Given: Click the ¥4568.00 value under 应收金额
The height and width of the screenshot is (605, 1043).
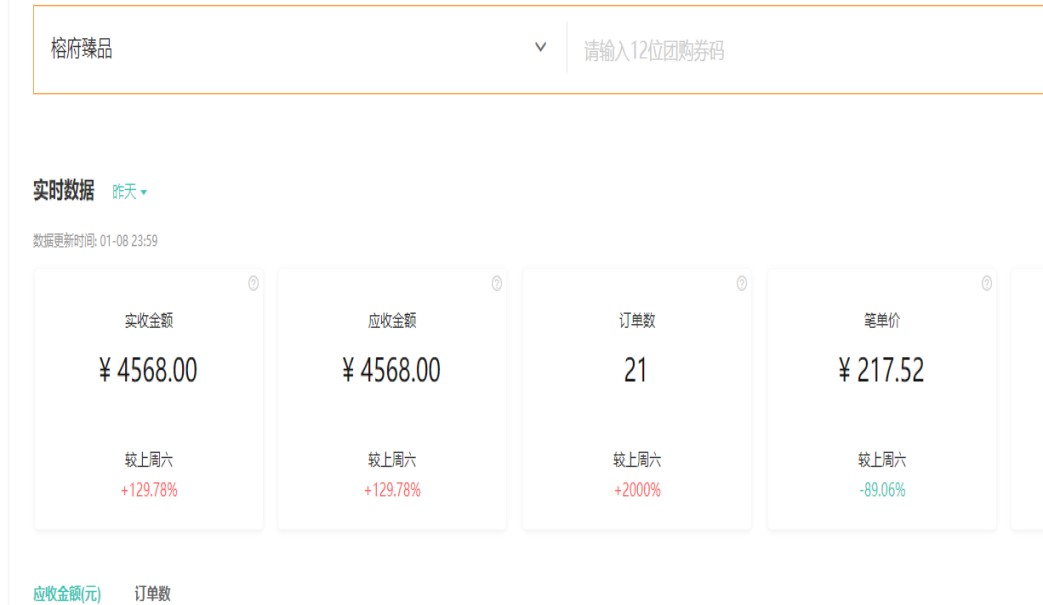Looking at the screenshot, I should pyautogui.click(x=392, y=371).
